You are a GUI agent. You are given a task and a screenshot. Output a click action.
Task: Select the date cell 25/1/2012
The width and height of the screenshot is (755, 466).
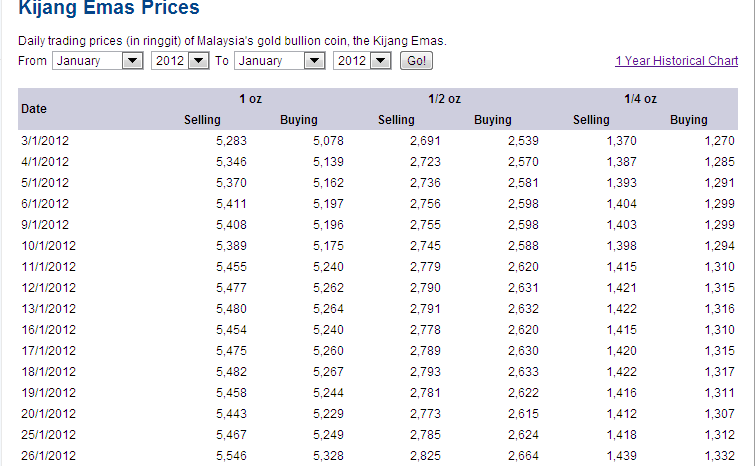[49, 435]
